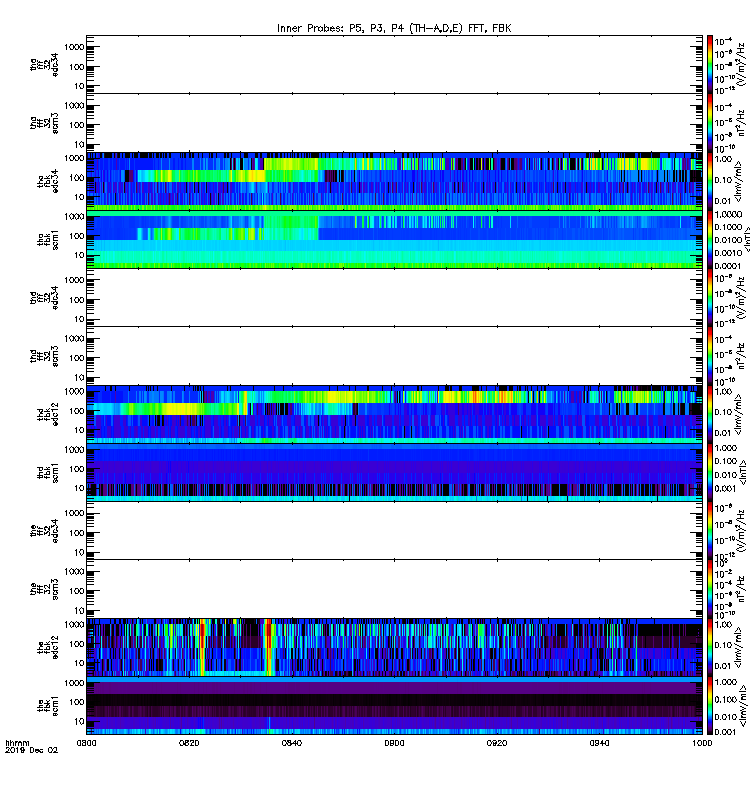Screen dimensions: 750x800
Task: Select the color bar of the fbk edc12 panel
Action: coord(710,647)
